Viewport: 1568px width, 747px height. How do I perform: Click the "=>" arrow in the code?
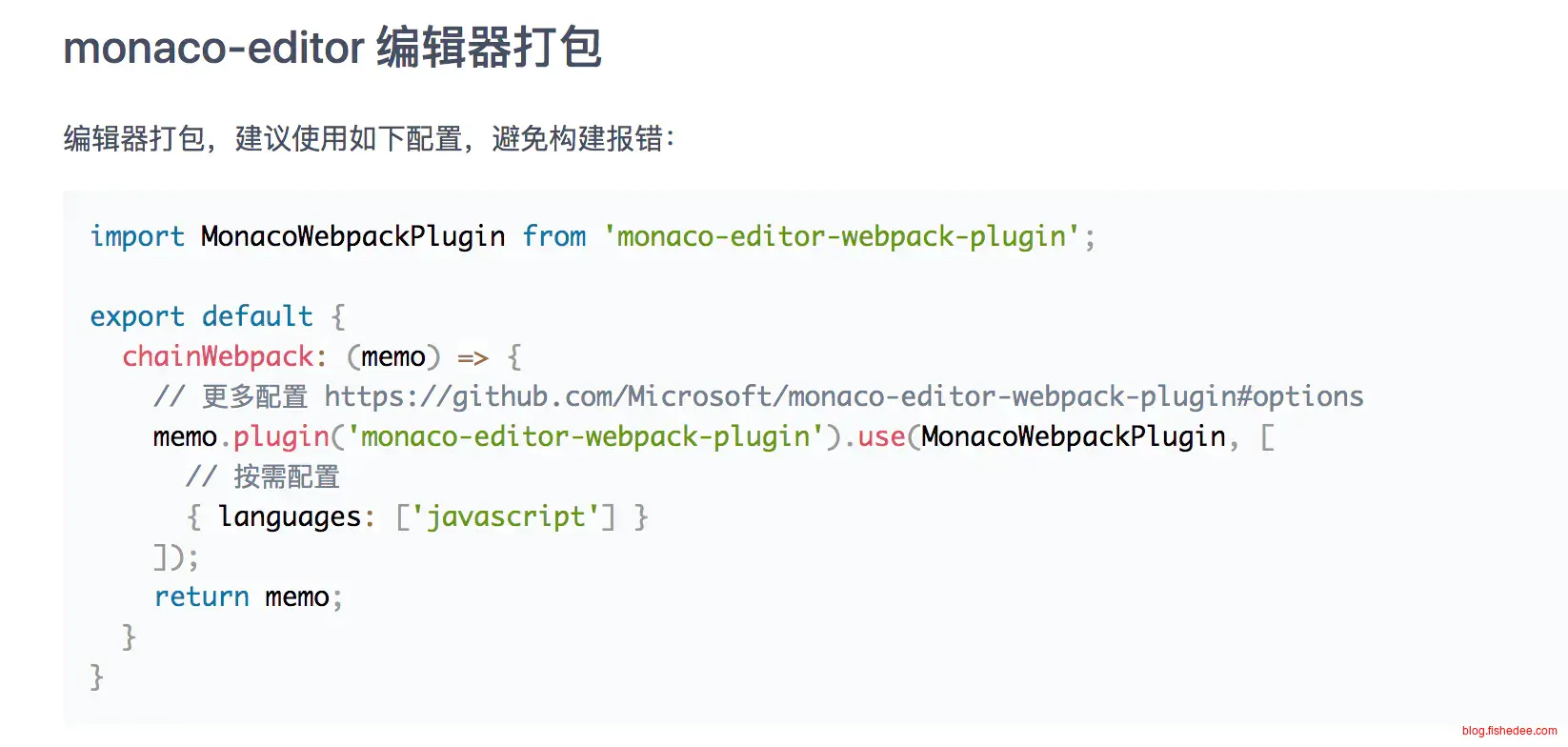(472, 358)
